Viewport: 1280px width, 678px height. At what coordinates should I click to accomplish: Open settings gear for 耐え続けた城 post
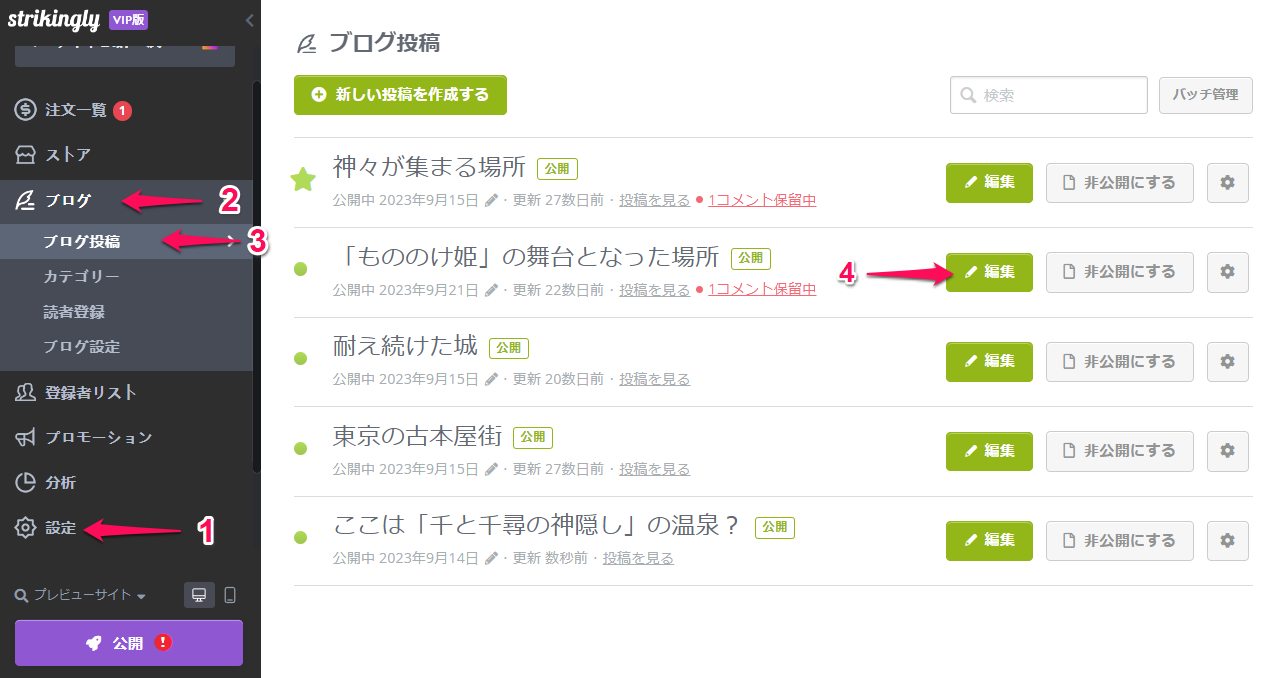tap(1228, 361)
